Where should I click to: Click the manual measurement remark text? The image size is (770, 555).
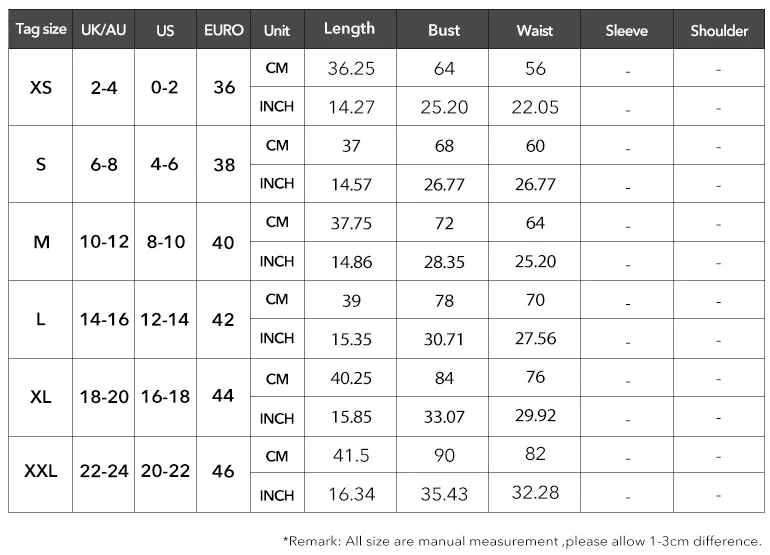click(522, 541)
